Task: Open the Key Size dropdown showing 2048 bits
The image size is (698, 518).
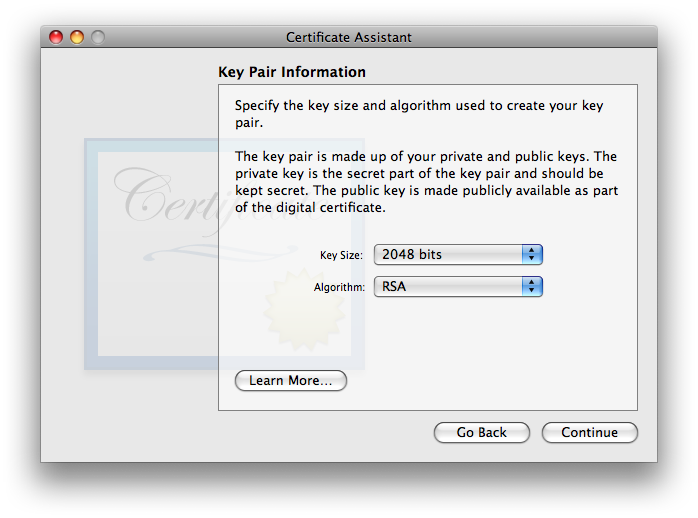Action: tap(458, 255)
